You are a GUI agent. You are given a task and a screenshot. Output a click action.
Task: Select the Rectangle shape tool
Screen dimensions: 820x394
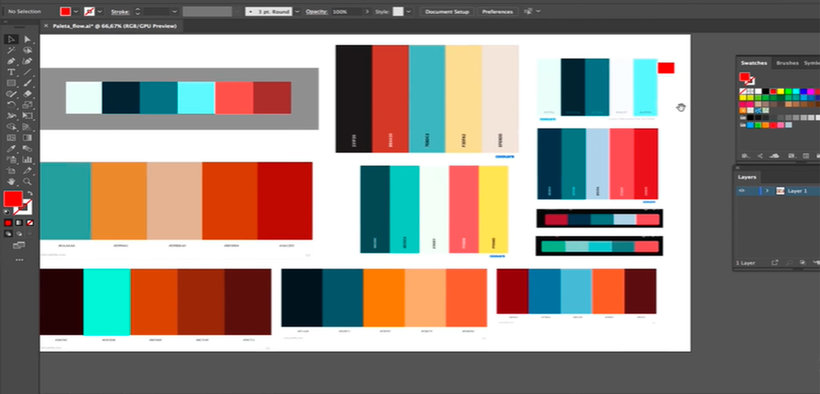point(11,83)
